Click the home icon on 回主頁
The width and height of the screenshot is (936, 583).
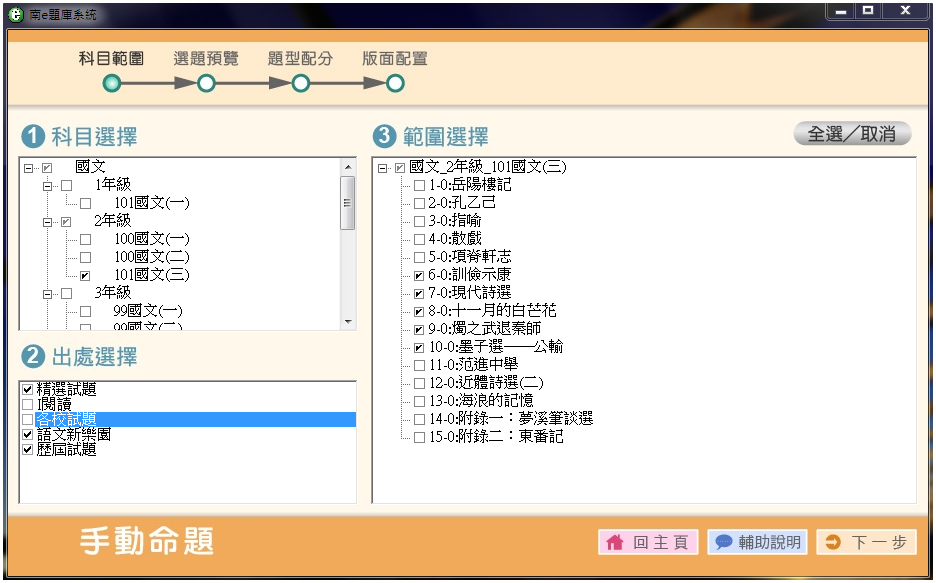tap(615, 543)
